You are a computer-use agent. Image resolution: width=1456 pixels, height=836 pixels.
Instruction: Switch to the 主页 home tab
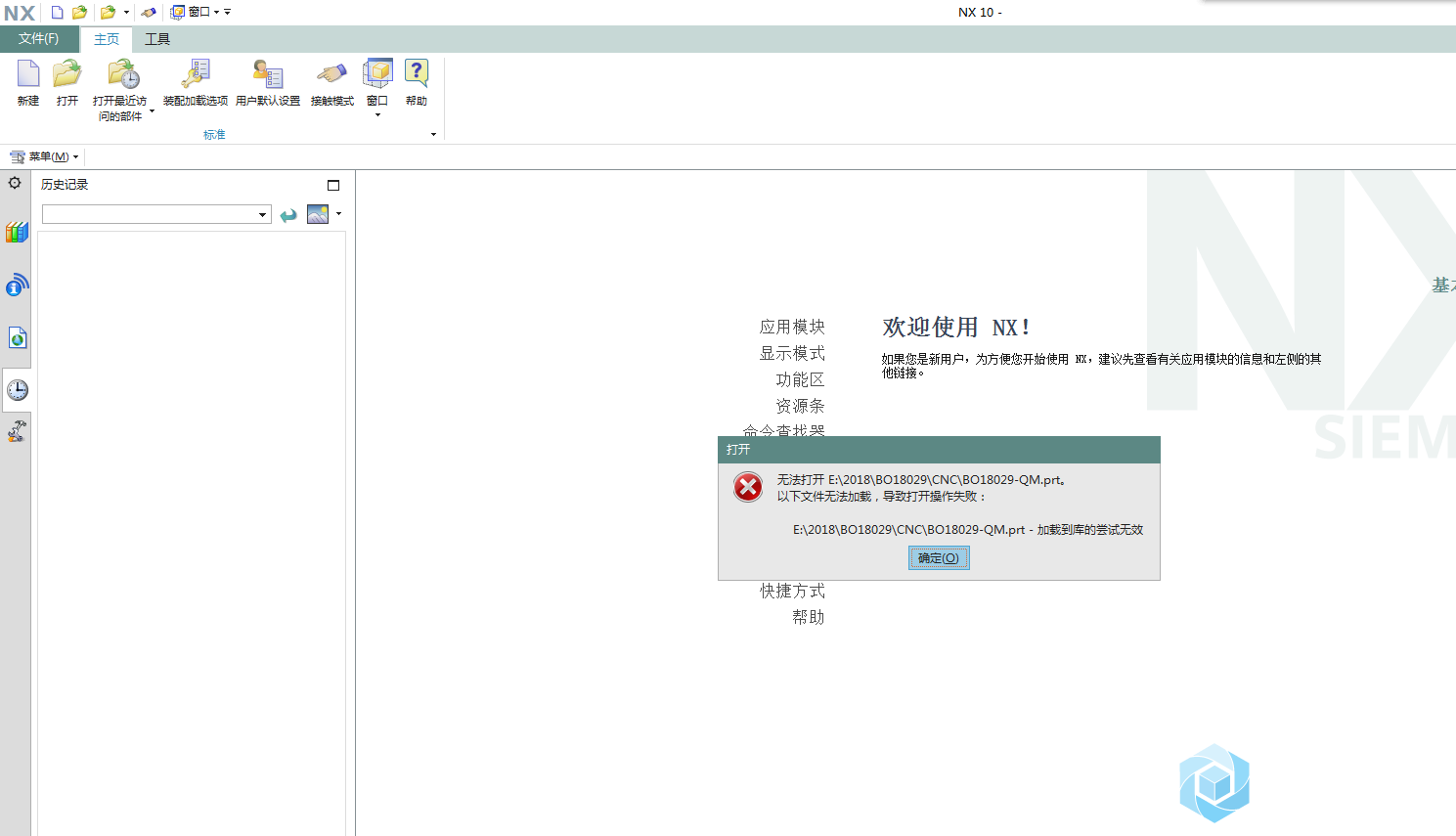click(x=107, y=39)
